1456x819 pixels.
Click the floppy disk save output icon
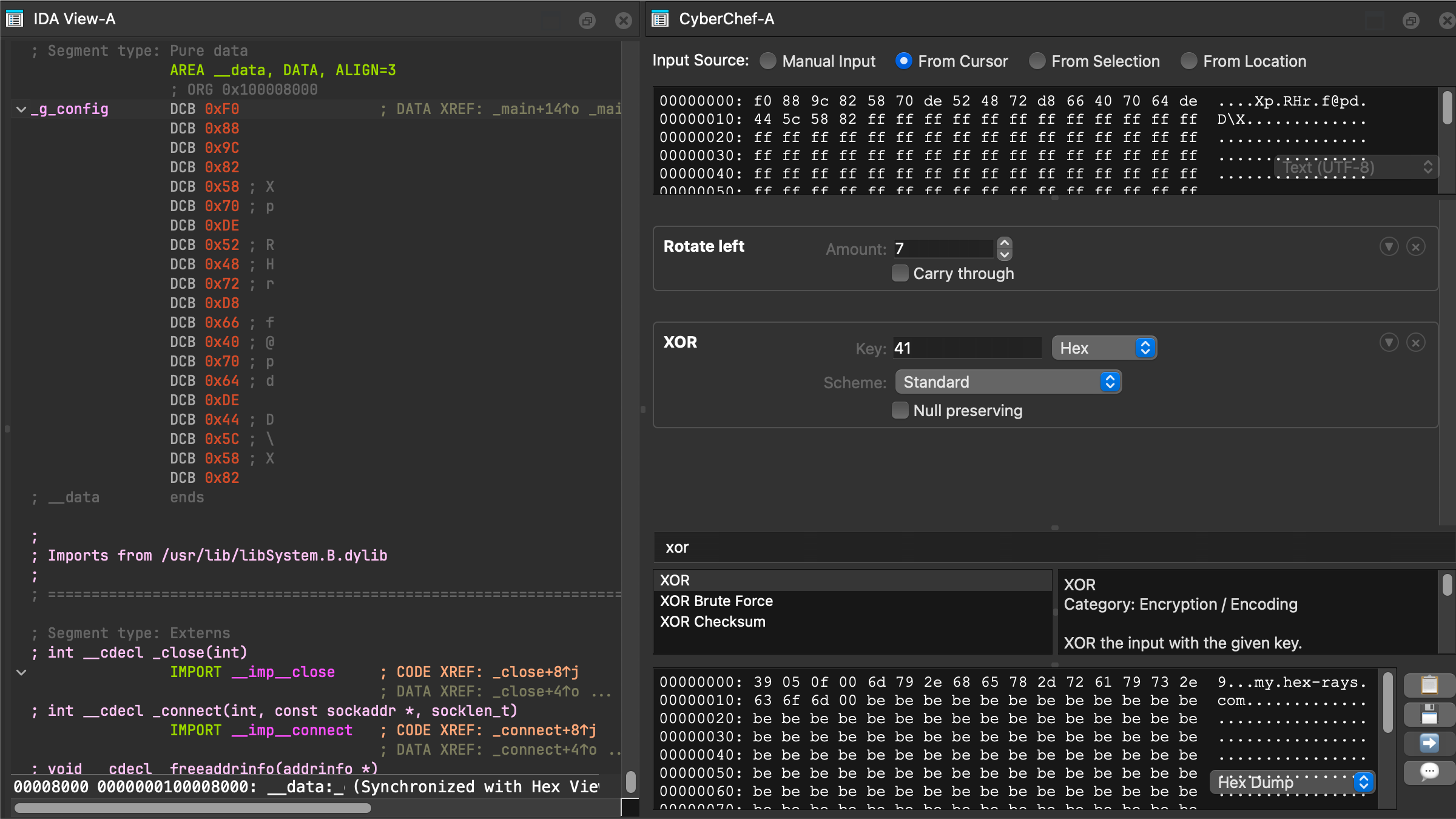(x=1429, y=715)
